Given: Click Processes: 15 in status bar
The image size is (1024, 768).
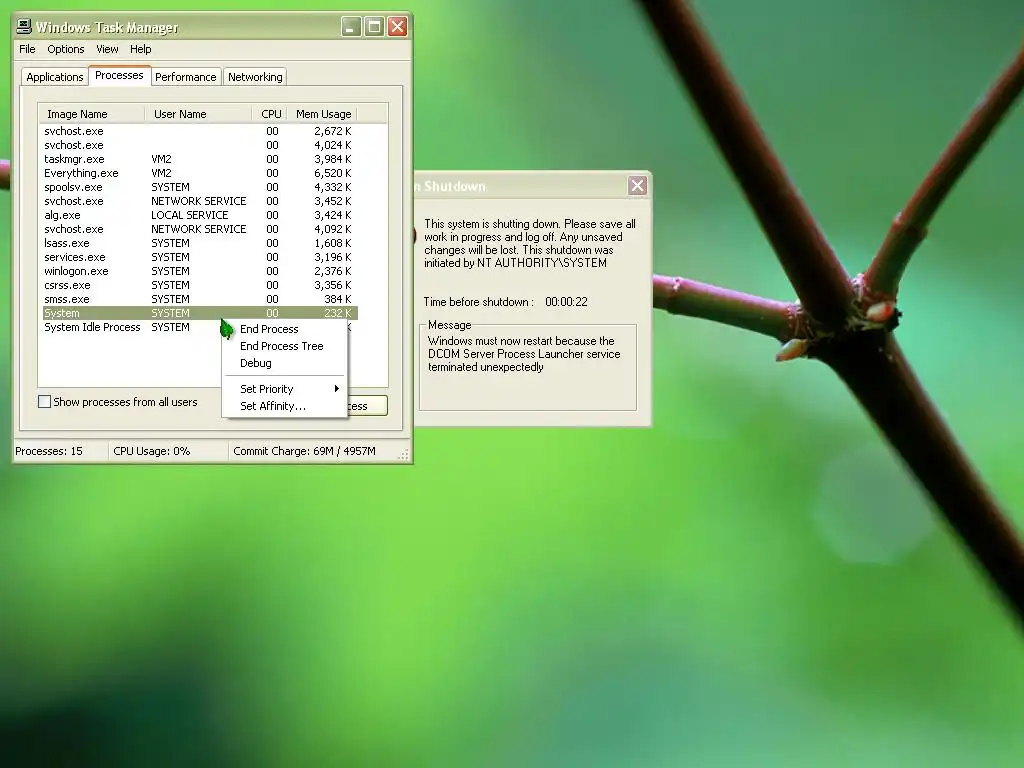Looking at the screenshot, I should (49, 451).
